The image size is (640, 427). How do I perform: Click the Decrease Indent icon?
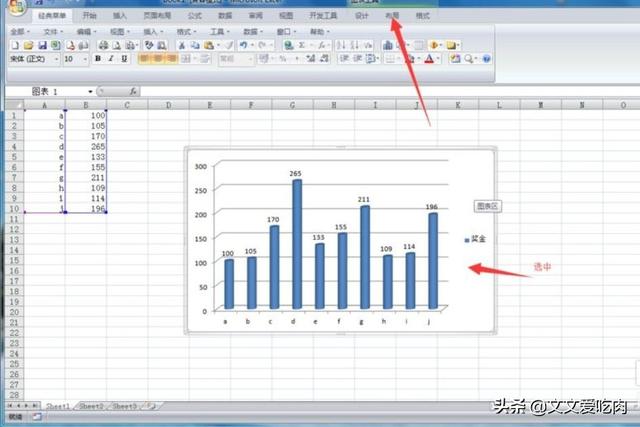(x=344, y=59)
